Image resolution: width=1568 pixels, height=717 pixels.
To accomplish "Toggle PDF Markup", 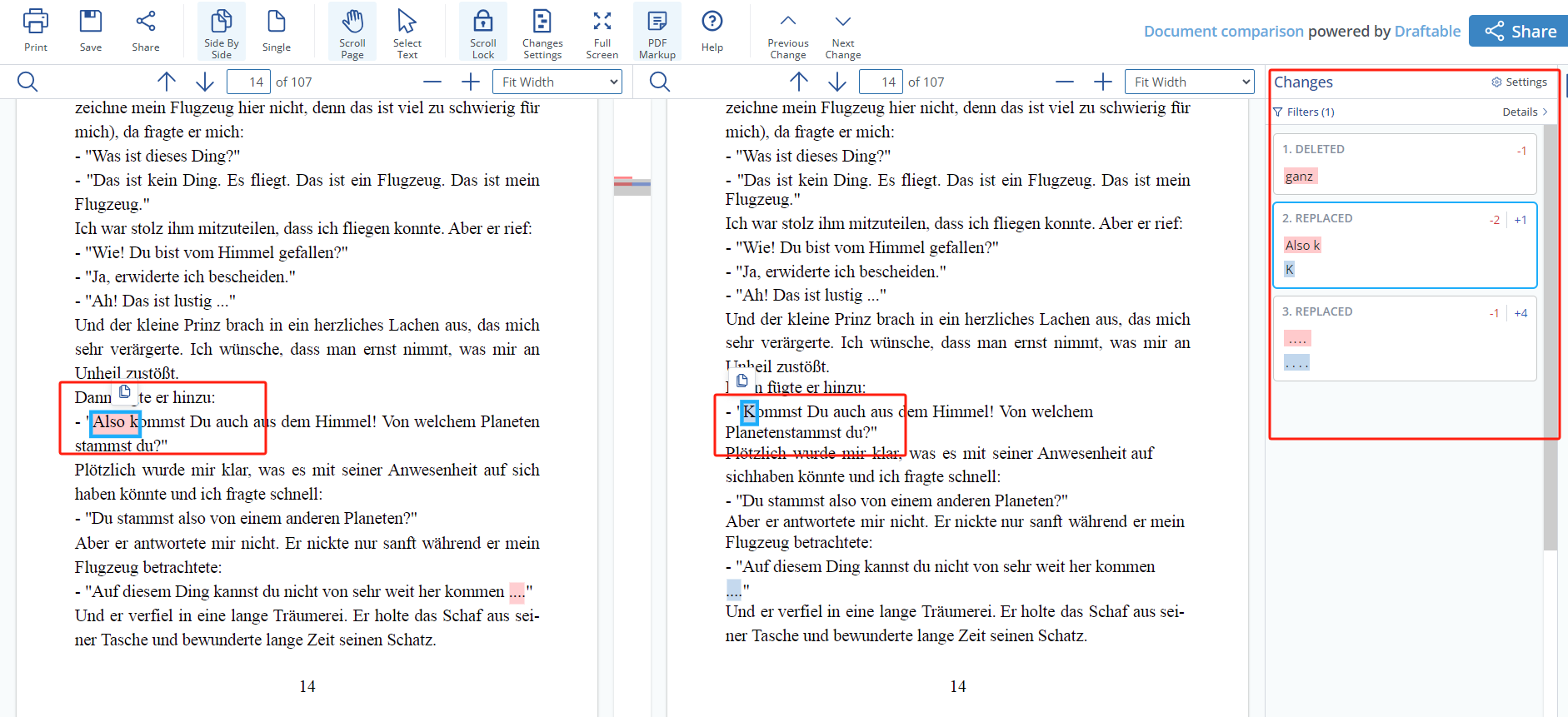I will click(657, 32).
